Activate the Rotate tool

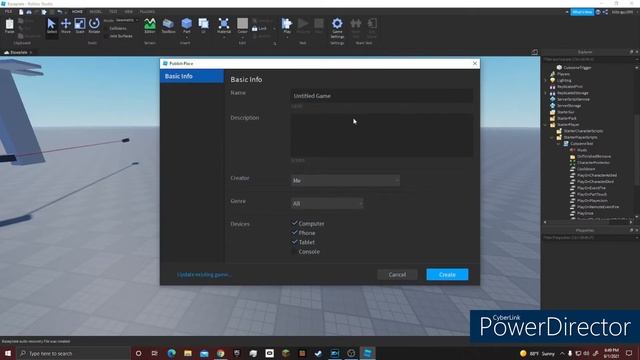pos(94,26)
